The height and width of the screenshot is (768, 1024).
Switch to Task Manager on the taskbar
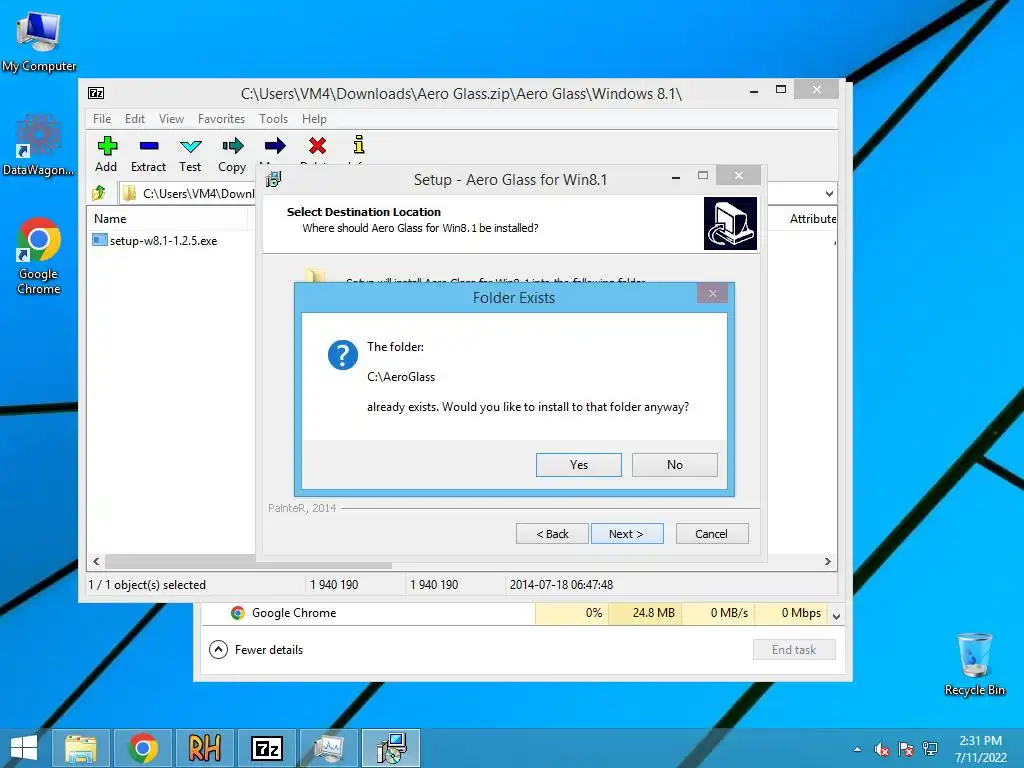328,748
